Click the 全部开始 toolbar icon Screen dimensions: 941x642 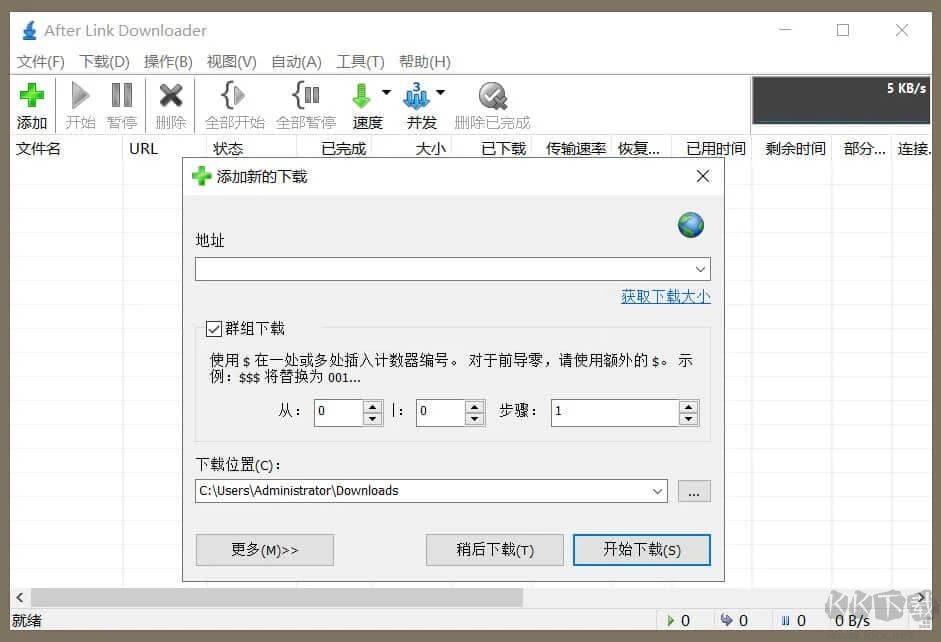coord(233,97)
